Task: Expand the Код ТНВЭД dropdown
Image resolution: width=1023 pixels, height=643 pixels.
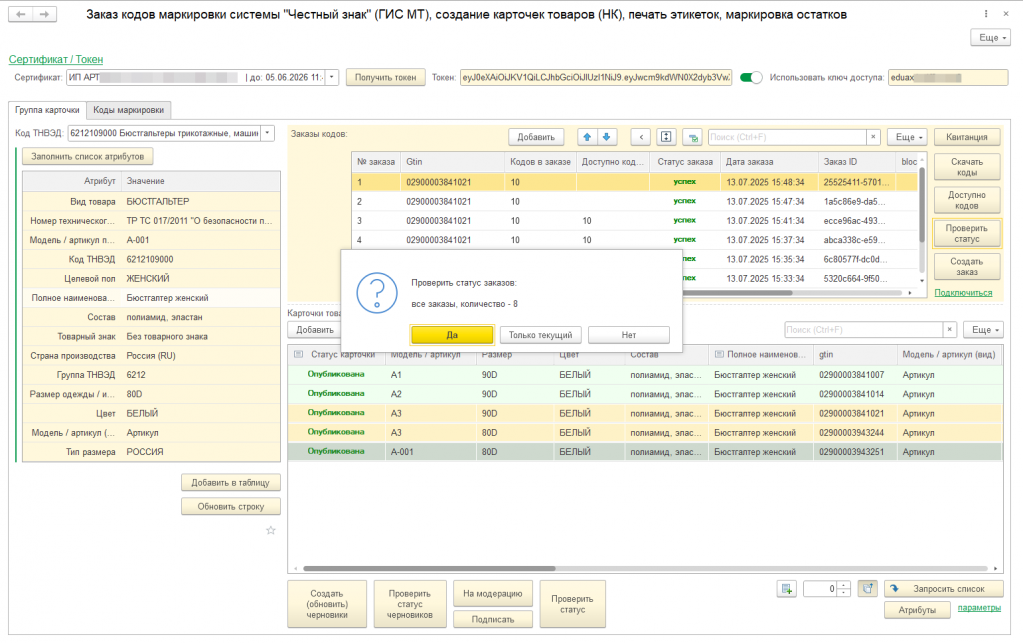Action: point(266,133)
